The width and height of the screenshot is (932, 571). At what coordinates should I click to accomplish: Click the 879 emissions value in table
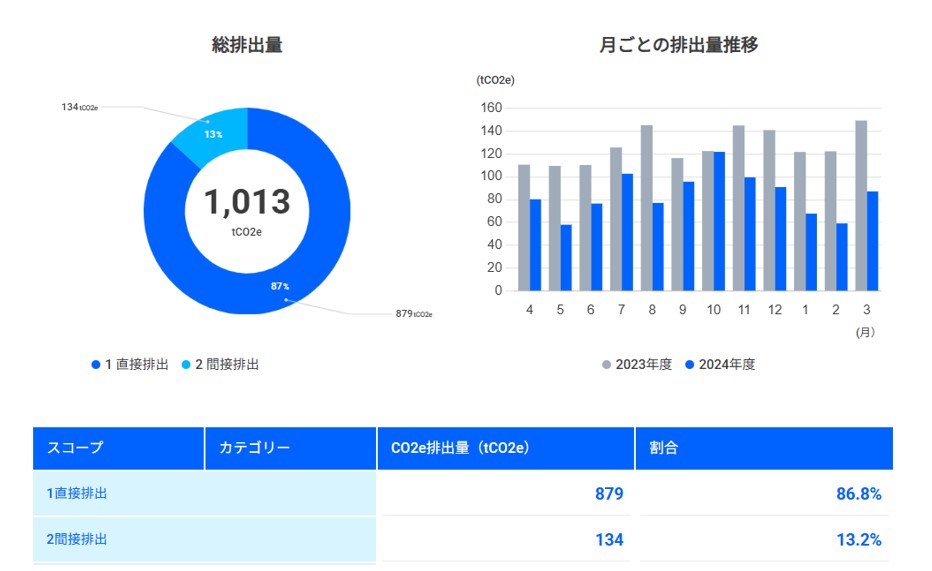click(609, 494)
